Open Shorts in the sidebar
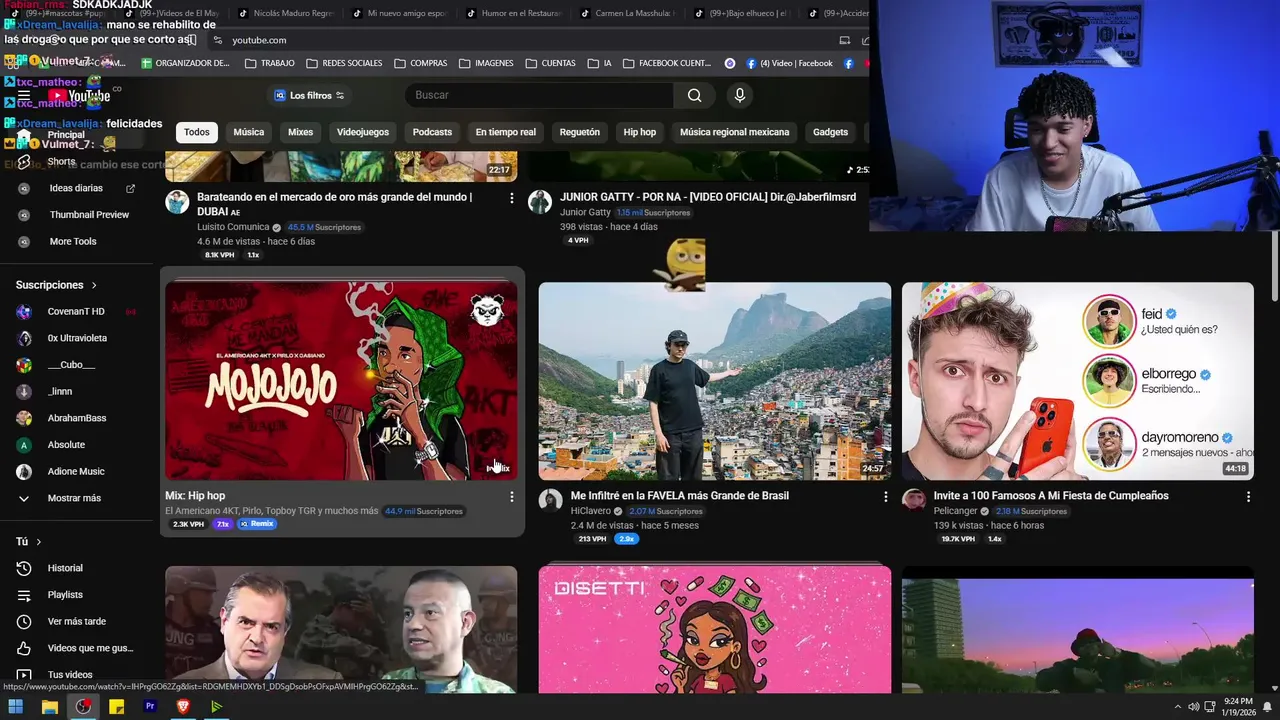This screenshot has width=1280, height=720. 74,161
